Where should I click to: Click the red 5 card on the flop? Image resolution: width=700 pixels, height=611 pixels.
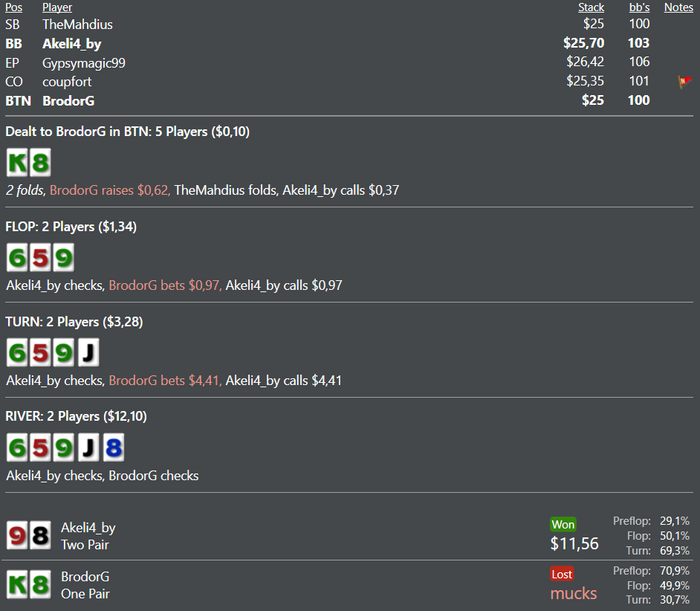tap(40, 258)
